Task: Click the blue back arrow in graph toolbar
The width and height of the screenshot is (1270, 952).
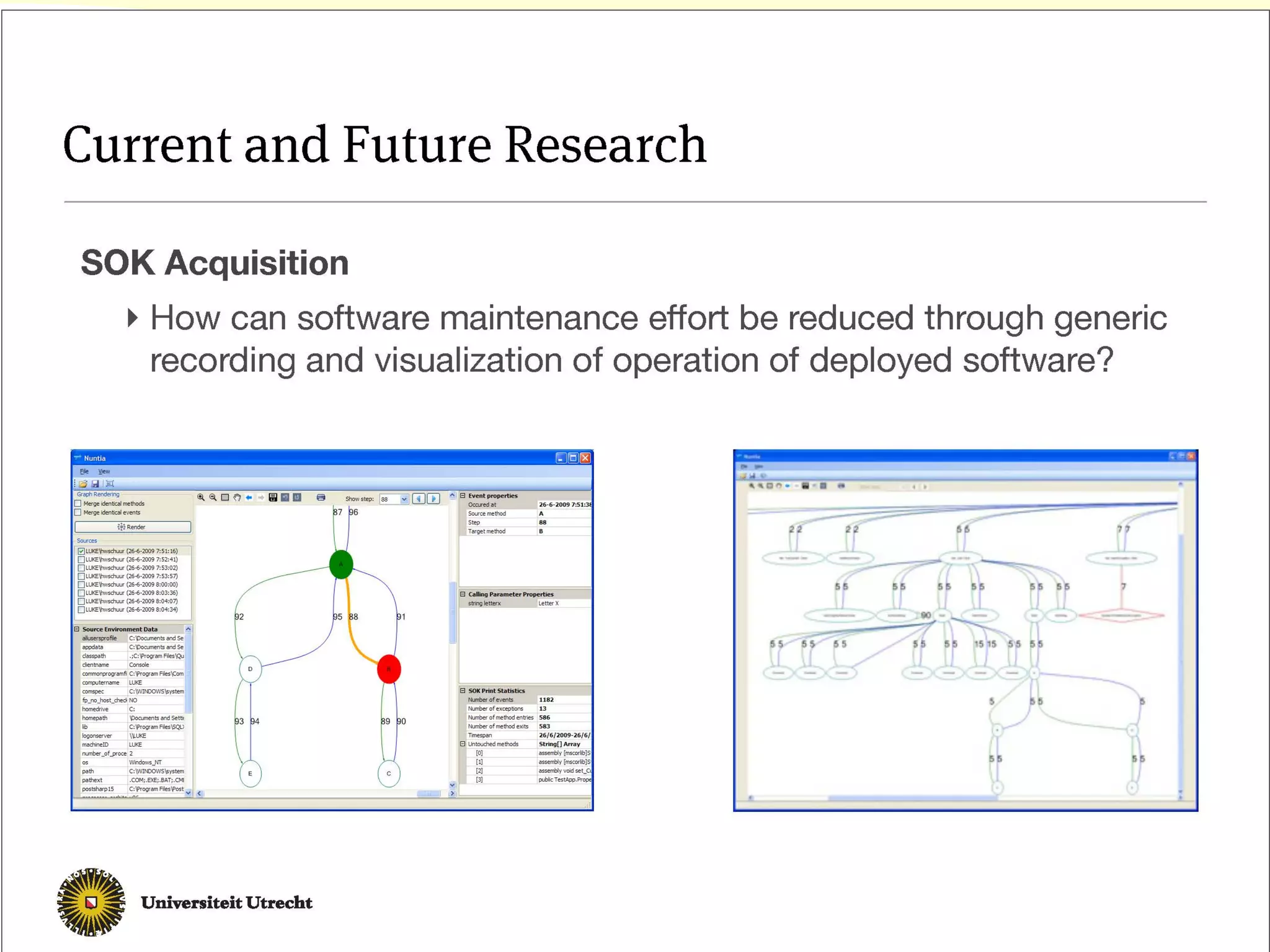Action: coord(249,498)
